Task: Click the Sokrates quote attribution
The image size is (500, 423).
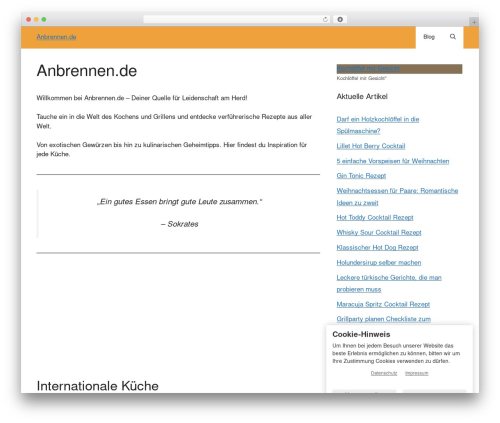Action: [180, 224]
